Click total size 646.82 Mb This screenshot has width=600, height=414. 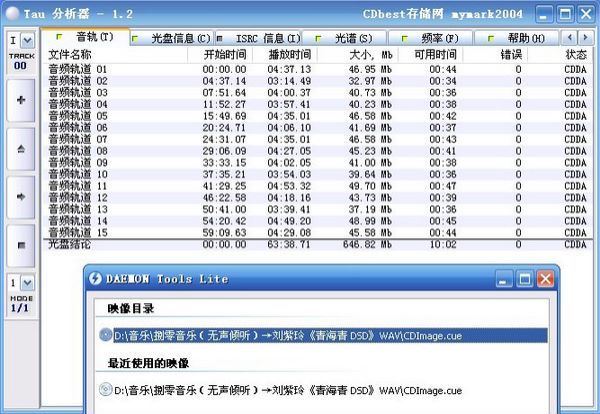(367, 244)
